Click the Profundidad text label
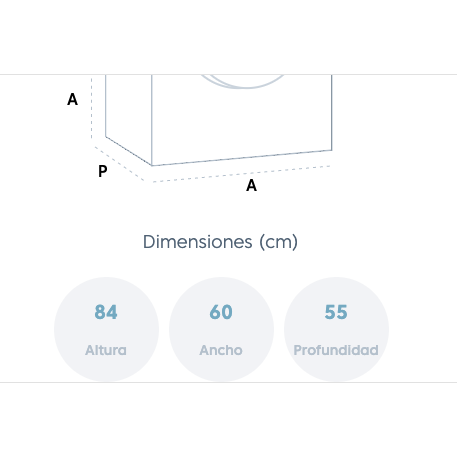 (x=336, y=350)
